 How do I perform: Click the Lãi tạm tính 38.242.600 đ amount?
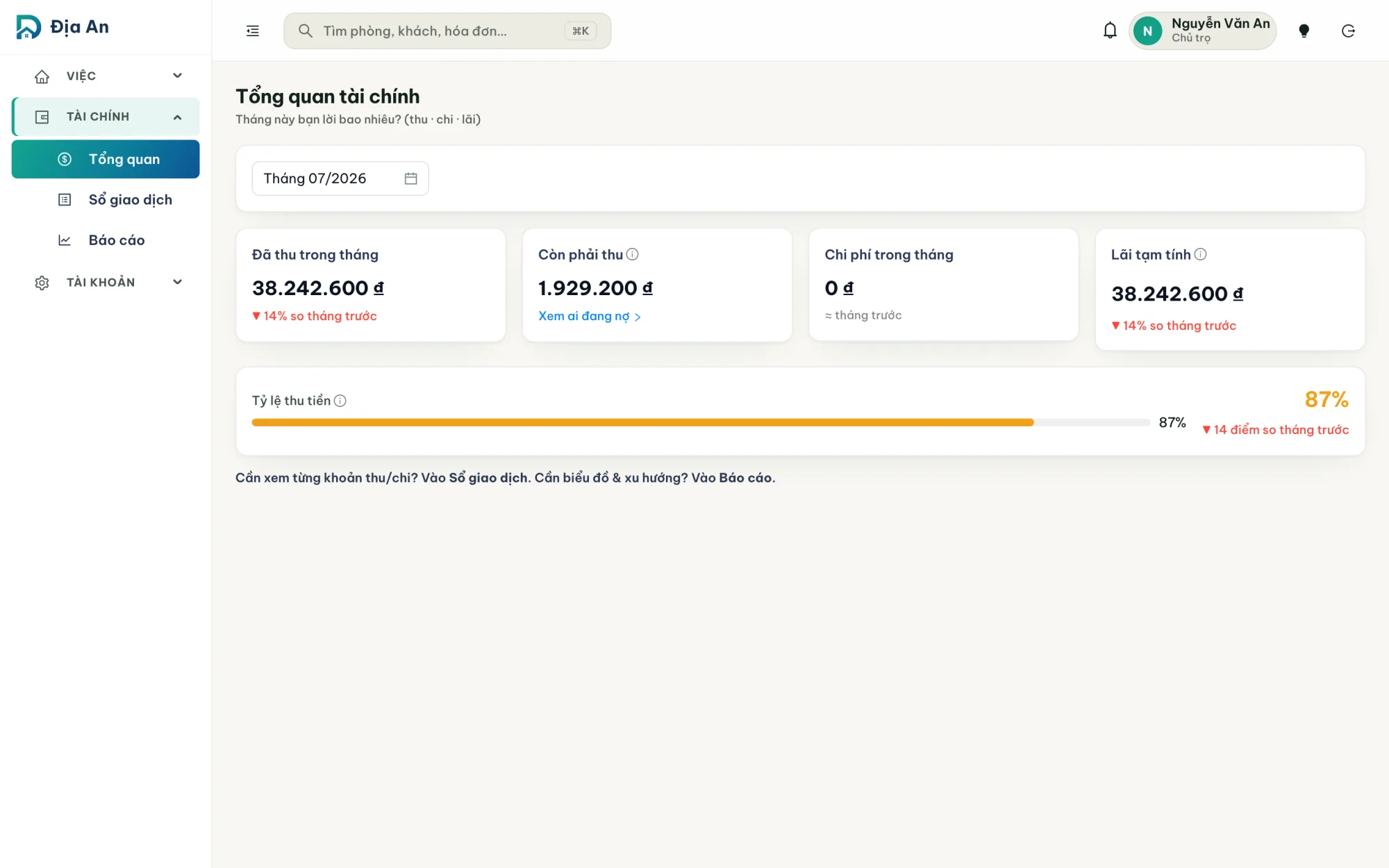[x=1177, y=294]
